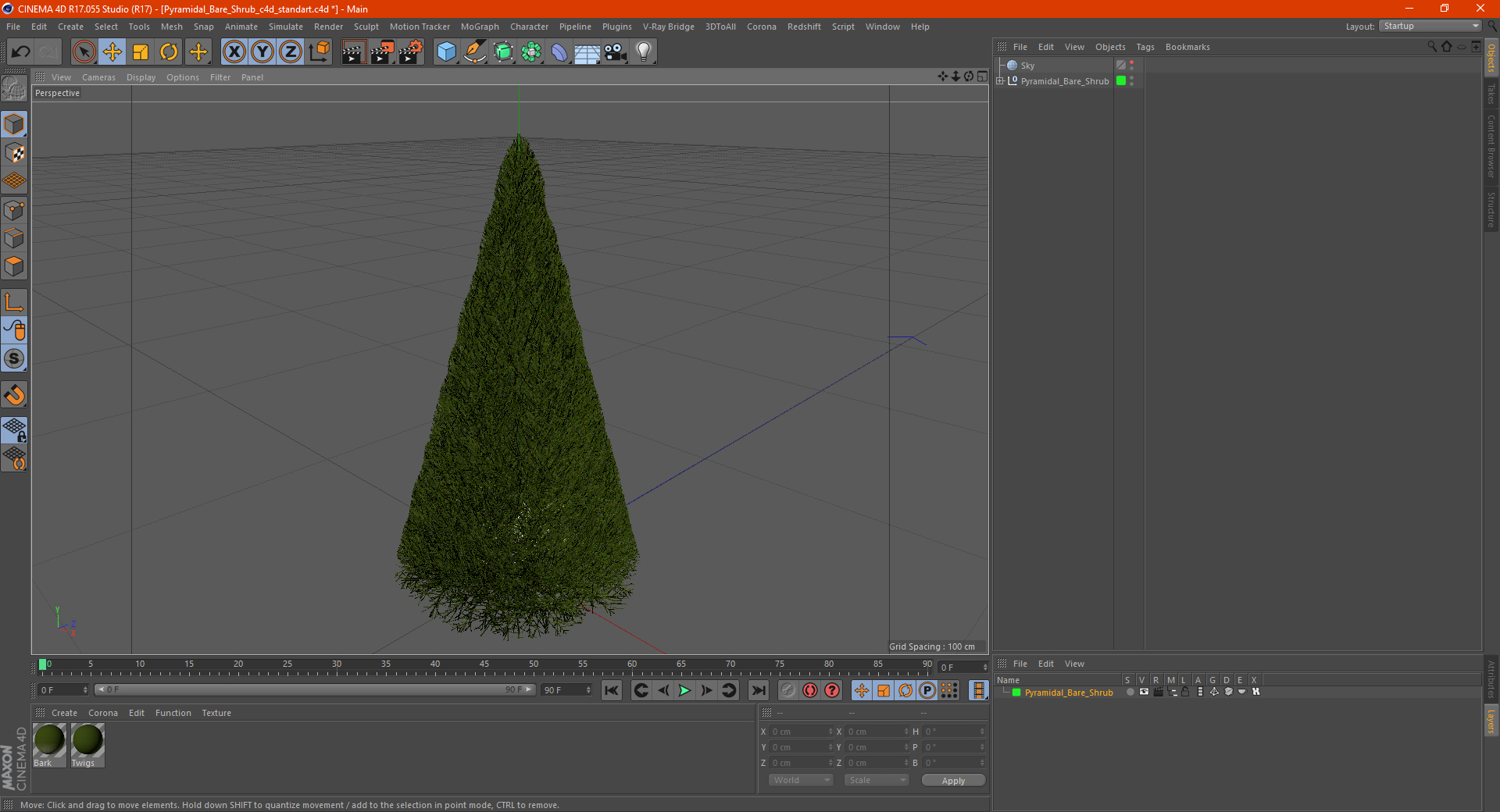Screen dimensions: 1500x812
Task: Open the Redshift menu
Action: coord(804,27)
